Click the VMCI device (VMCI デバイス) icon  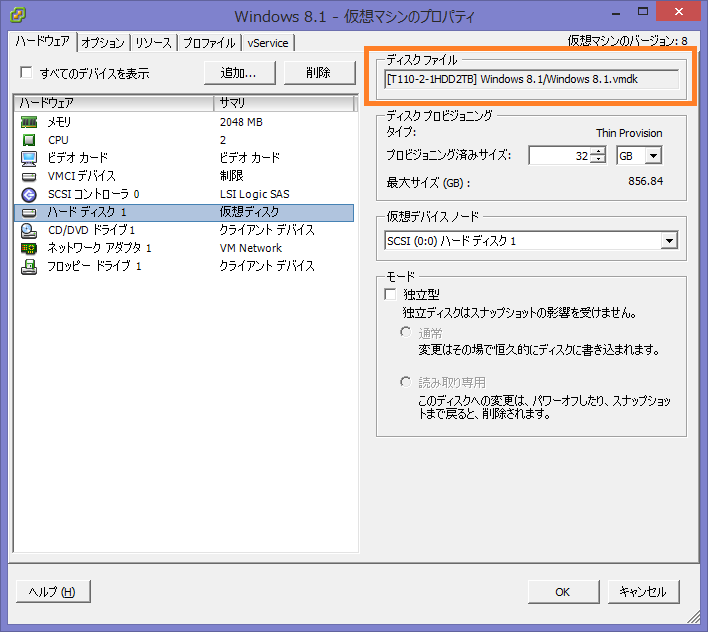coord(29,176)
